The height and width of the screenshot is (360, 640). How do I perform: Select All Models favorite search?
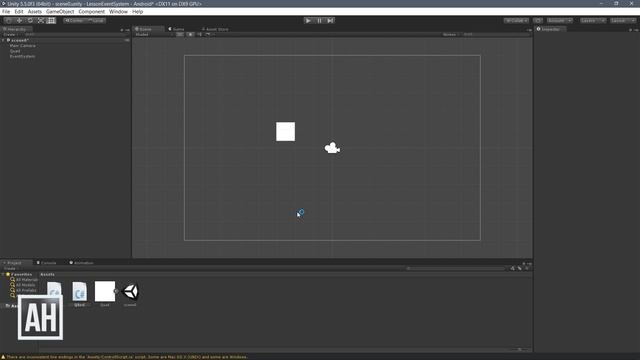tap(24, 285)
